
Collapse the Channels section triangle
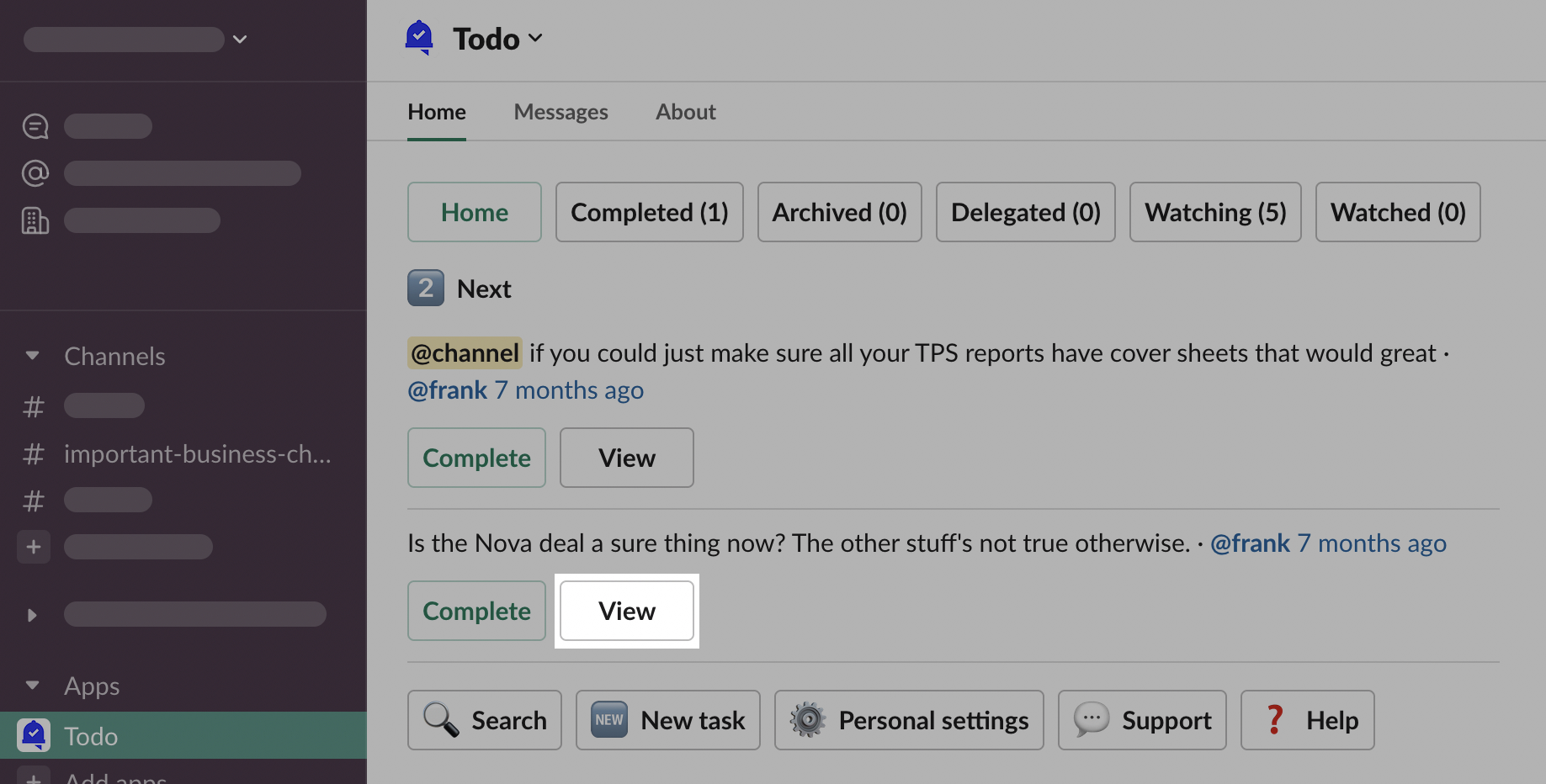(x=32, y=356)
